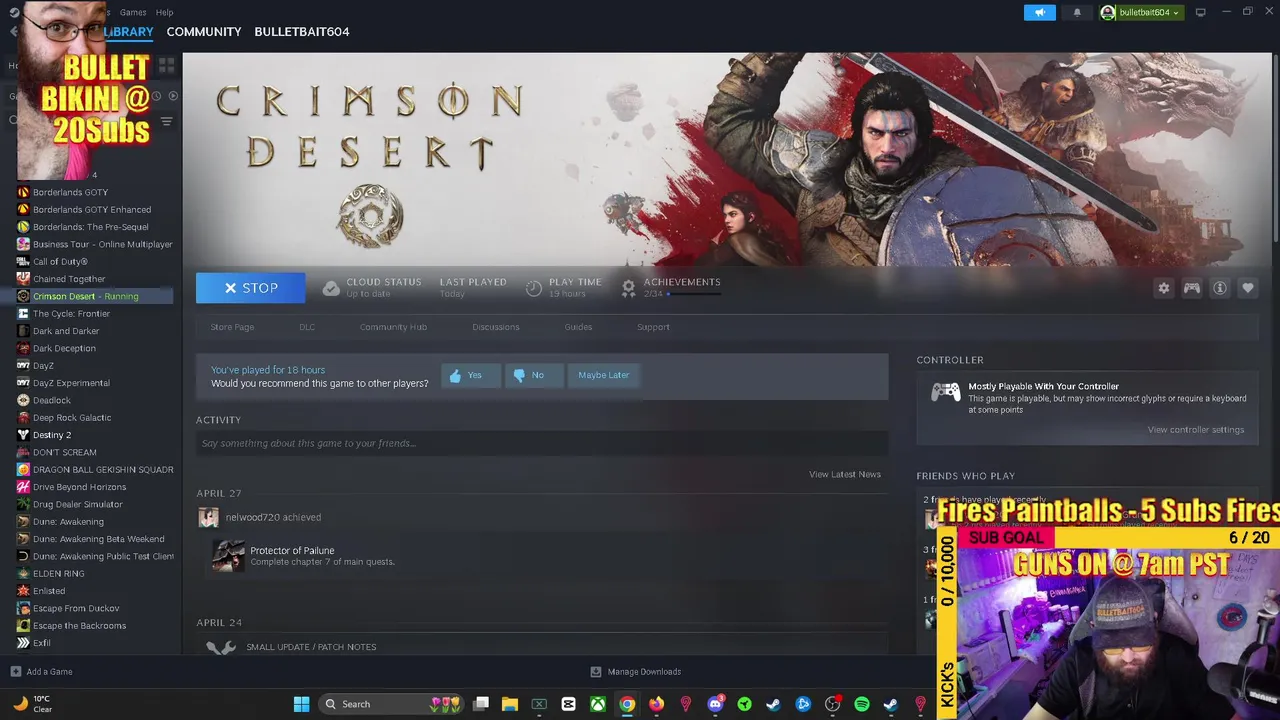Click nelwood720's avatar in activity feed
Viewport: 1280px width, 720px height.
click(208, 517)
